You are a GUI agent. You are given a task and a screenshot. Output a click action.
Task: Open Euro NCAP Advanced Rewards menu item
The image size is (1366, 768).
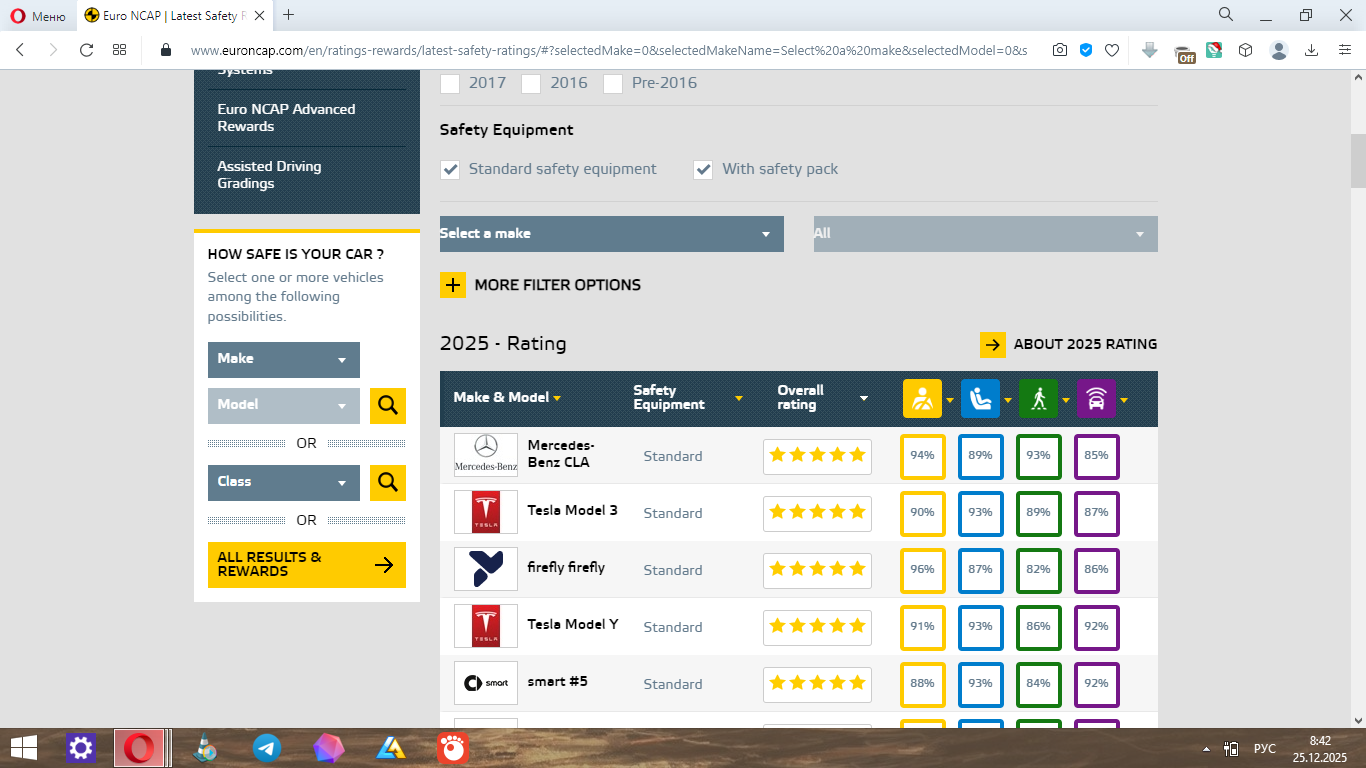pyautogui.click(x=286, y=118)
